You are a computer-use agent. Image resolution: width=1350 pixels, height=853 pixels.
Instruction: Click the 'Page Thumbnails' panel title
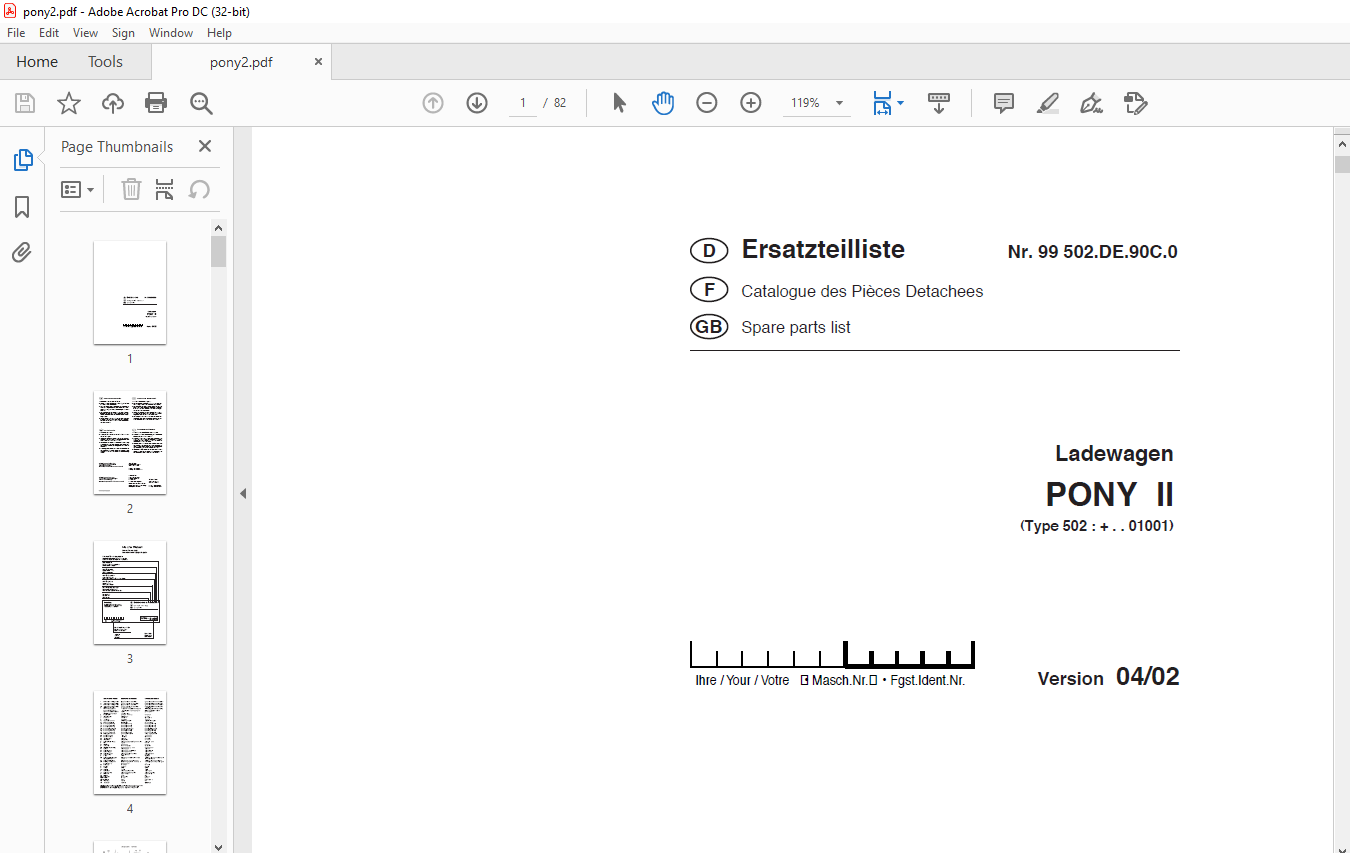pos(117,146)
